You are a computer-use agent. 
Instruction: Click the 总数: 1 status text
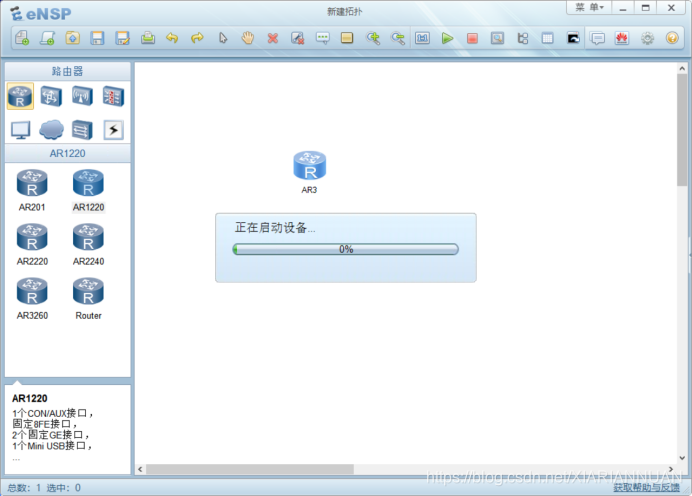(x=24, y=488)
